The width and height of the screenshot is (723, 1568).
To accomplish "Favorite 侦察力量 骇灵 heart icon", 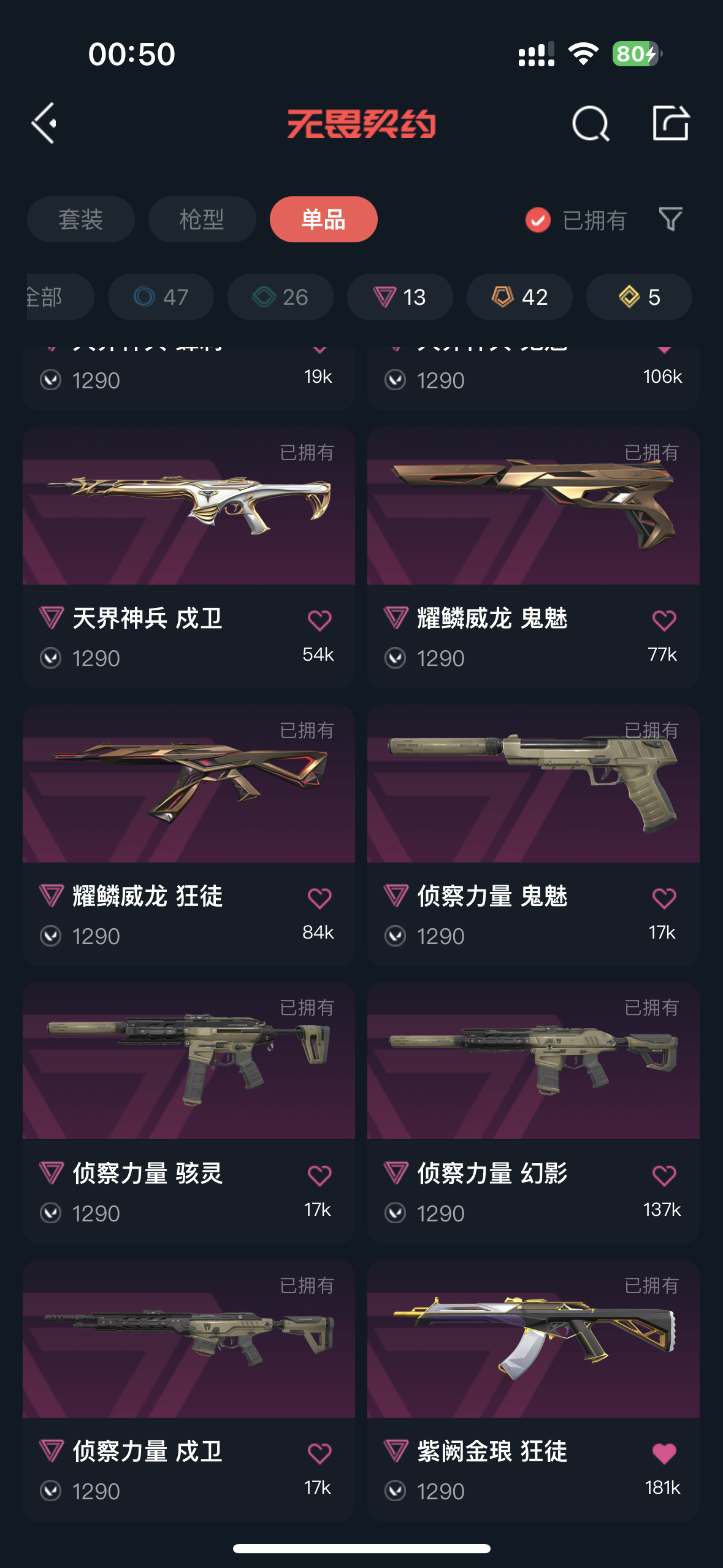I will (x=319, y=1175).
